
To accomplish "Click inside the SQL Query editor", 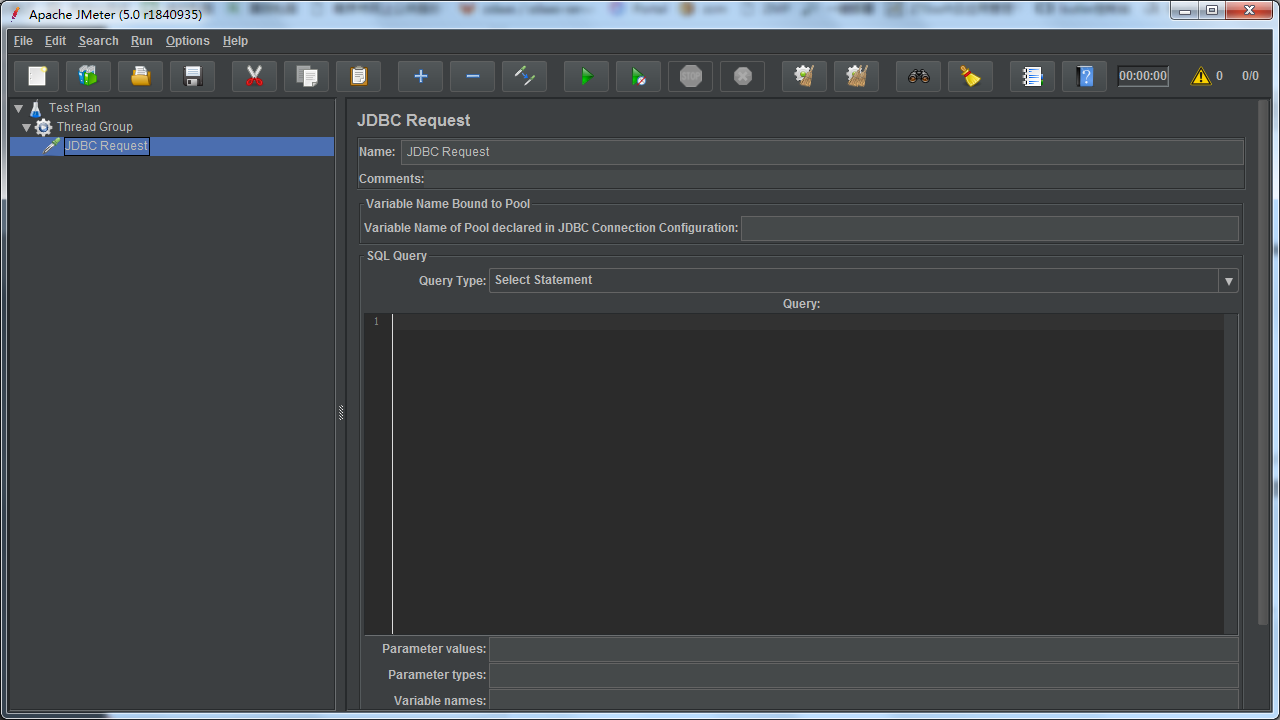I will pos(808,474).
